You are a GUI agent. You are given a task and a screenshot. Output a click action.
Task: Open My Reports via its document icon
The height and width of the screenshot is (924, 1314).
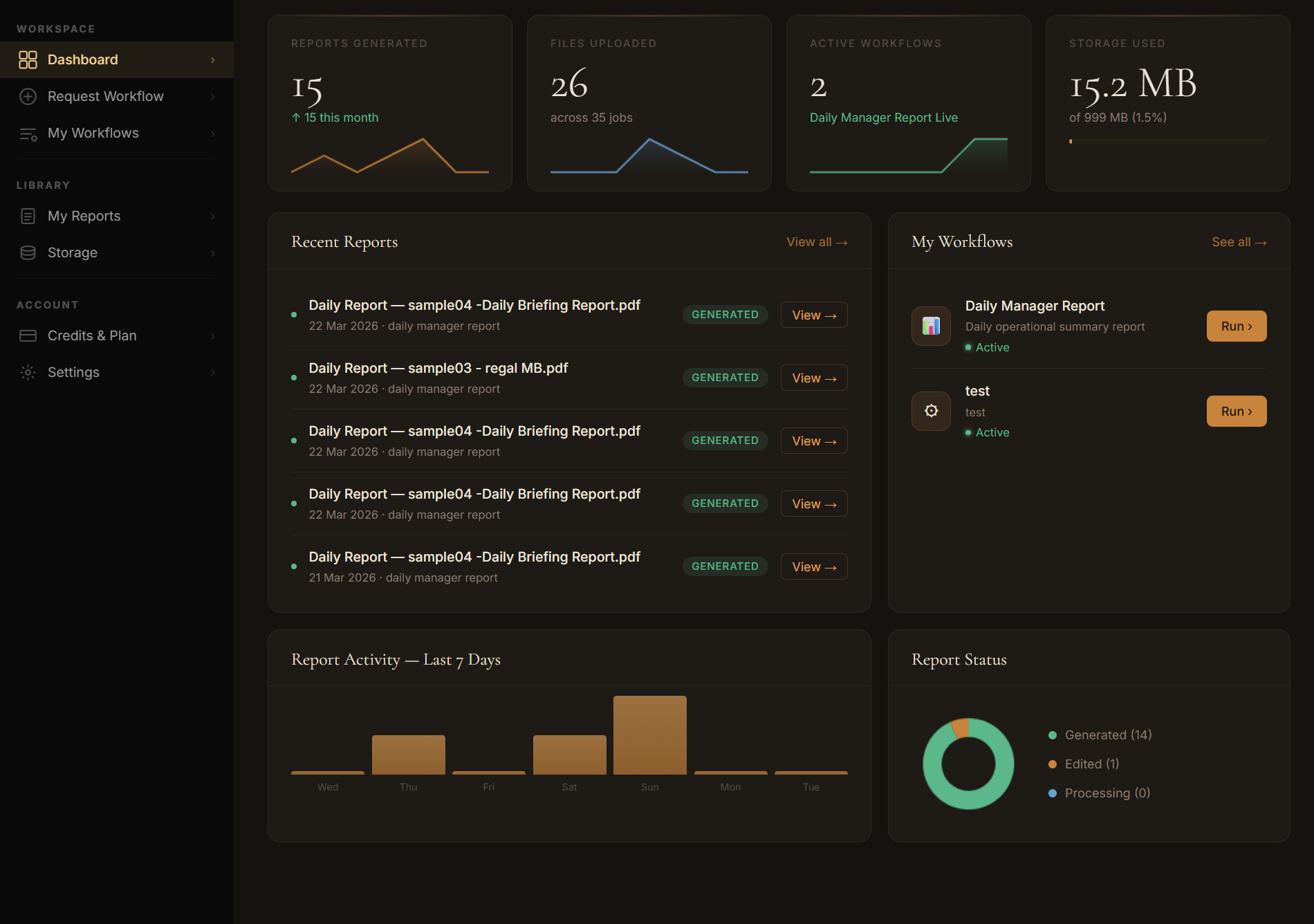28,216
